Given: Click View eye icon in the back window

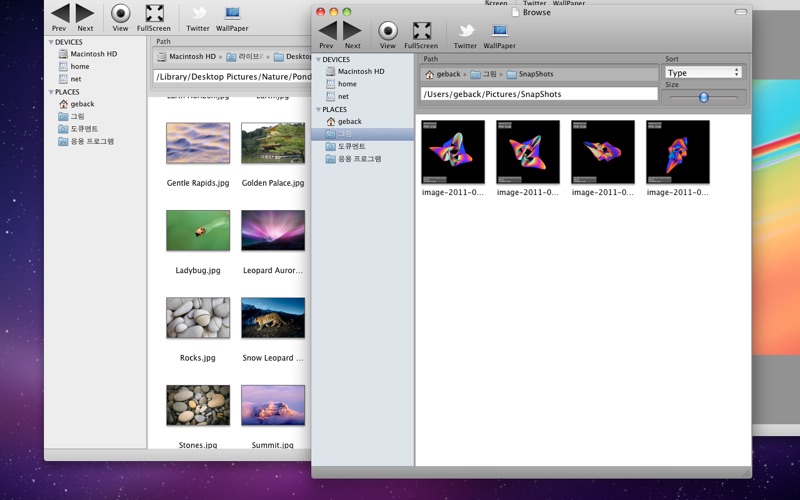Looking at the screenshot, I should [120, 13].
